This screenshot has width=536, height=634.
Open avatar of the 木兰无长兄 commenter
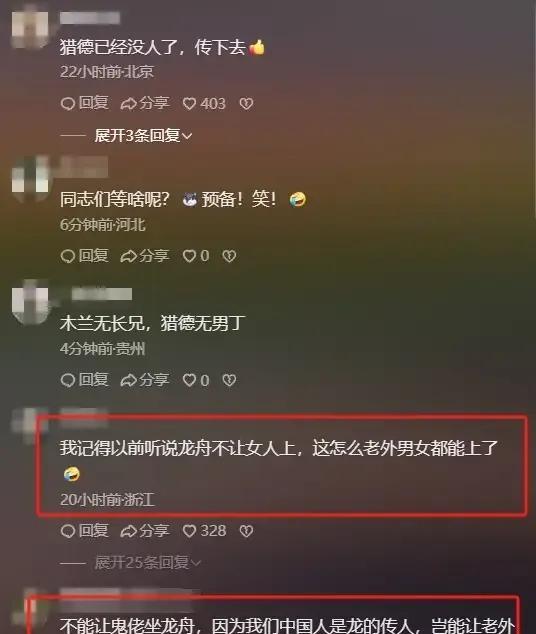click(30, 303)
